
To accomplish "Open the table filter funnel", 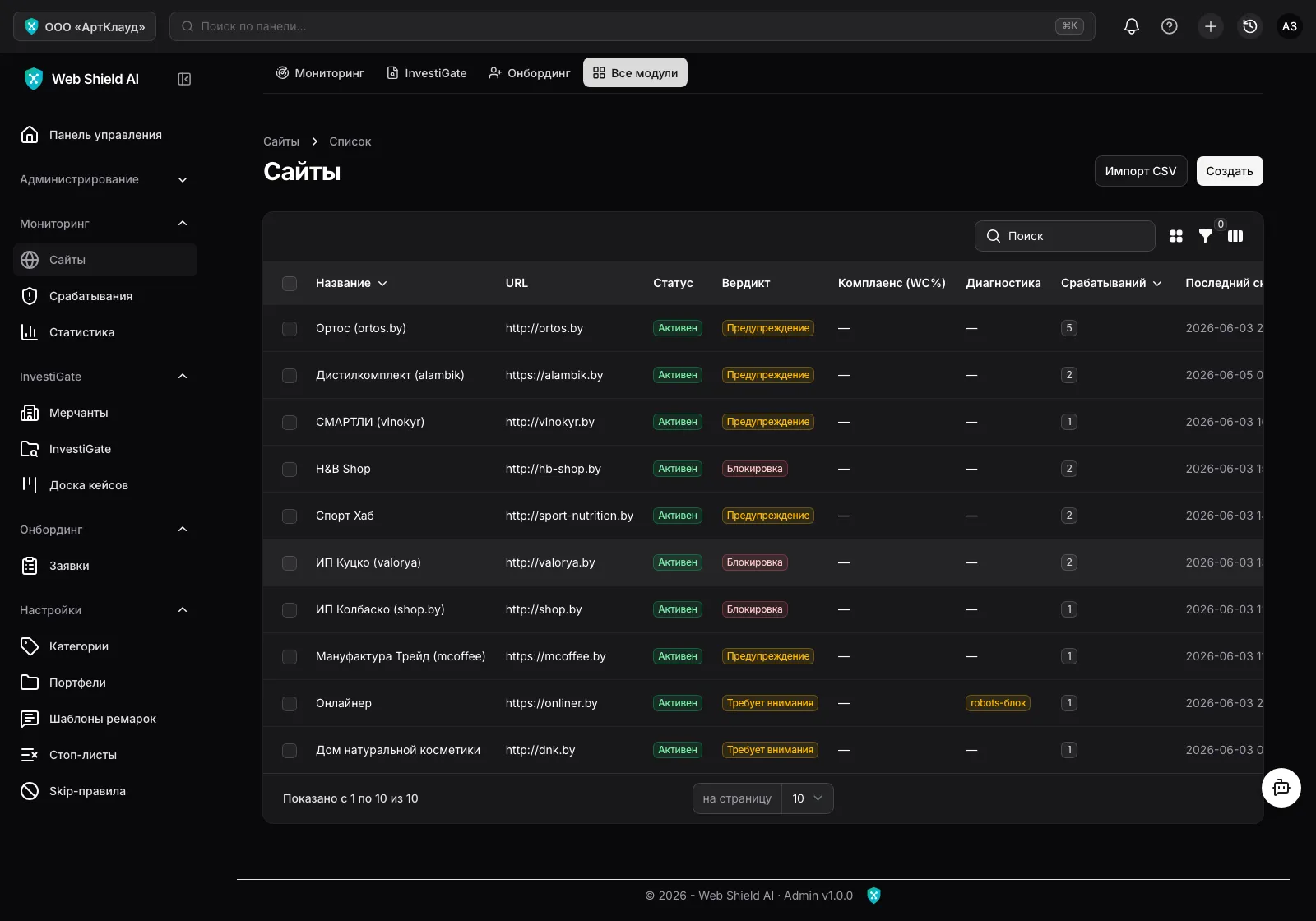I will click(x=1205, y=236).
